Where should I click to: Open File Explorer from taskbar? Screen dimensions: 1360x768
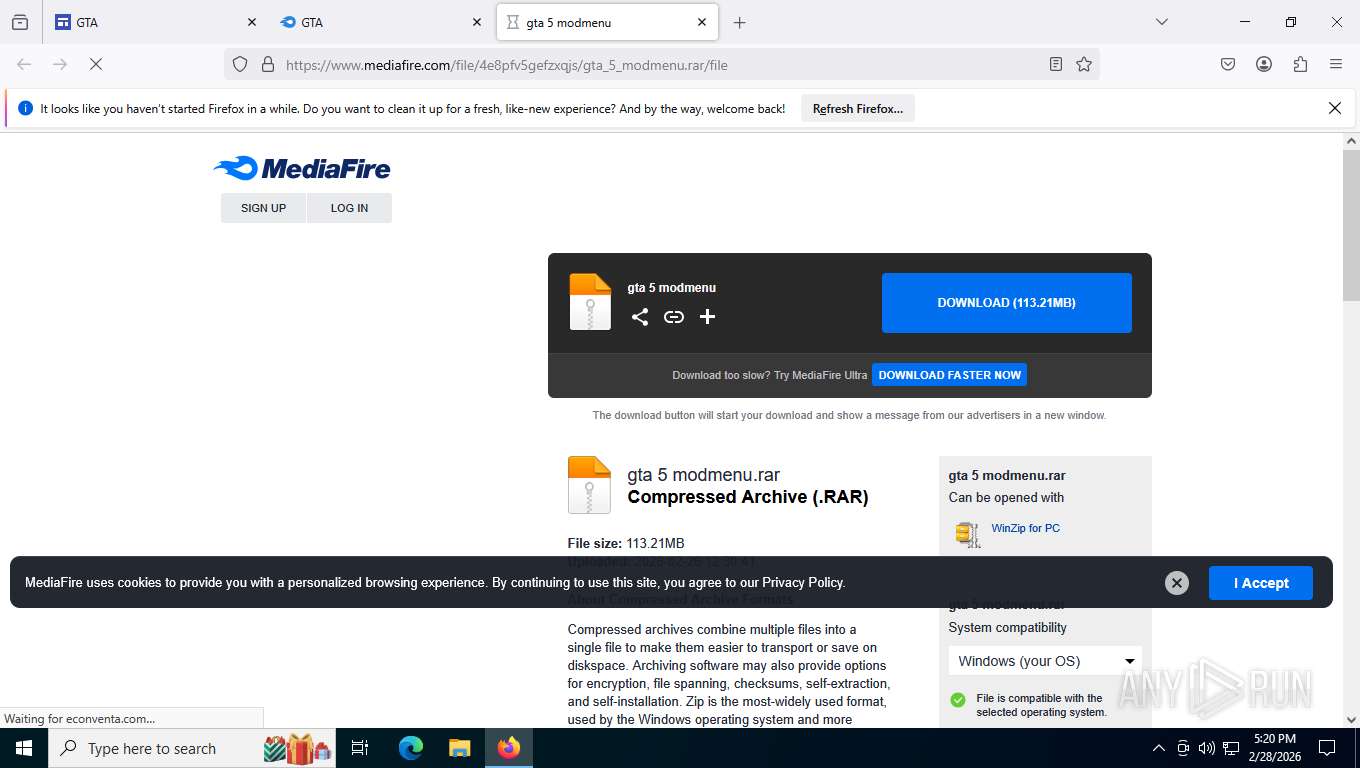click(x=459, y=748)
